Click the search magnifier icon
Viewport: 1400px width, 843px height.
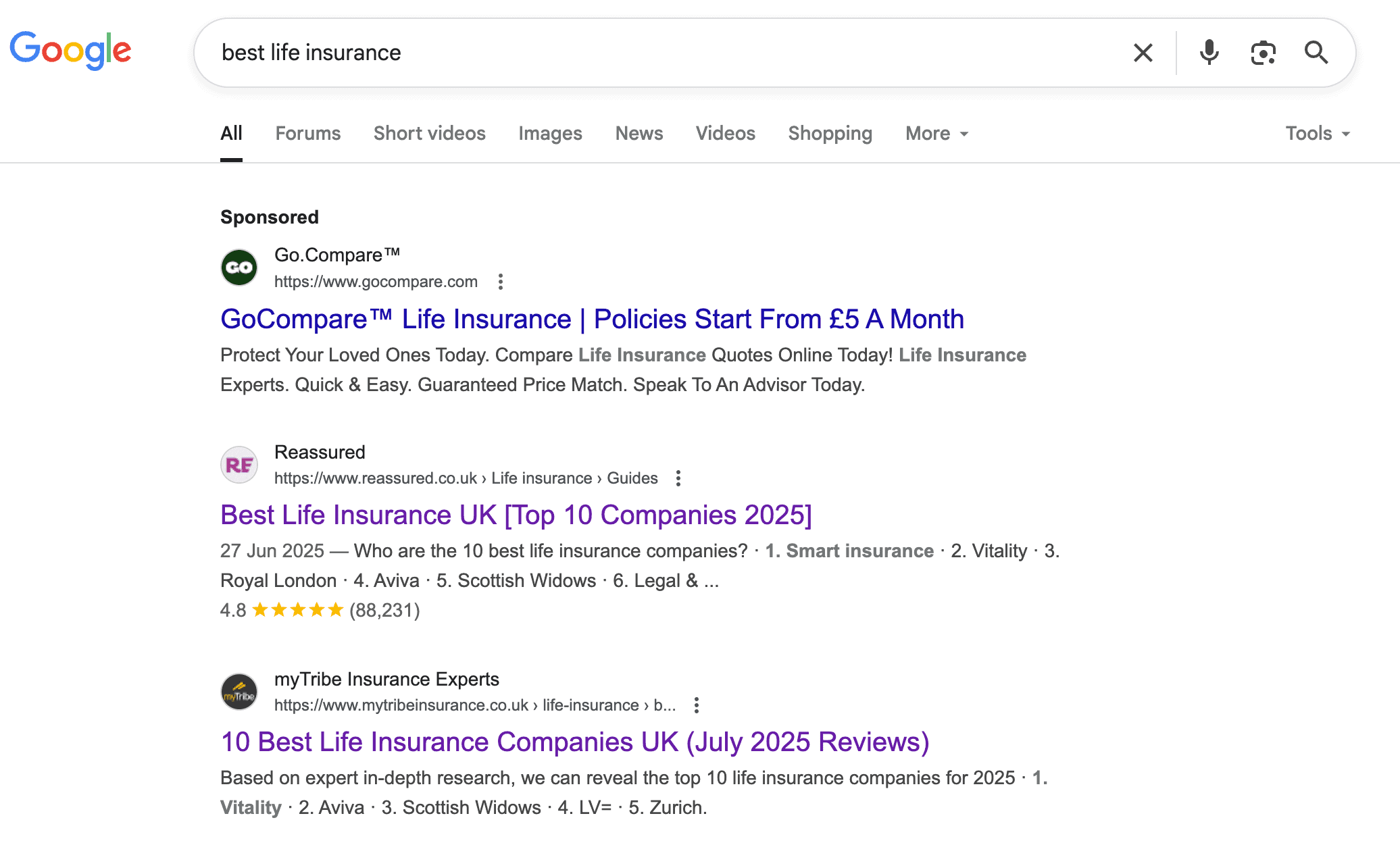coord(1315,52)
